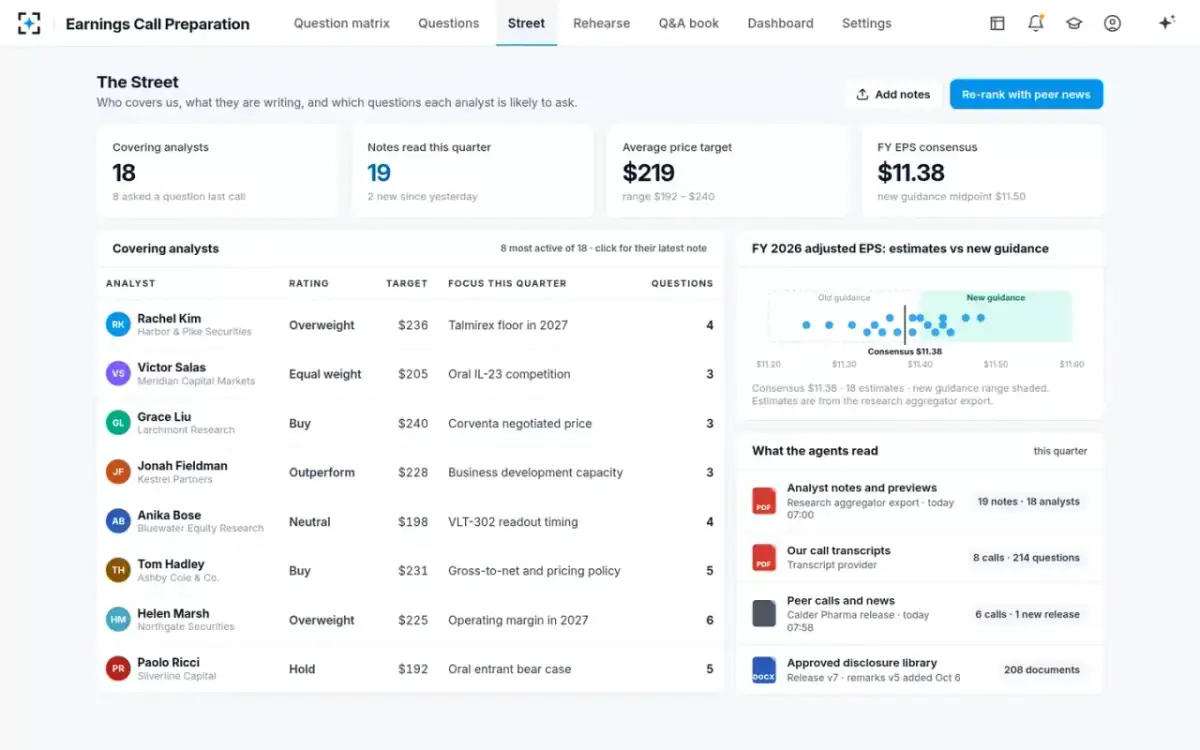Open the layout panel icon

[x=997, y=23]
